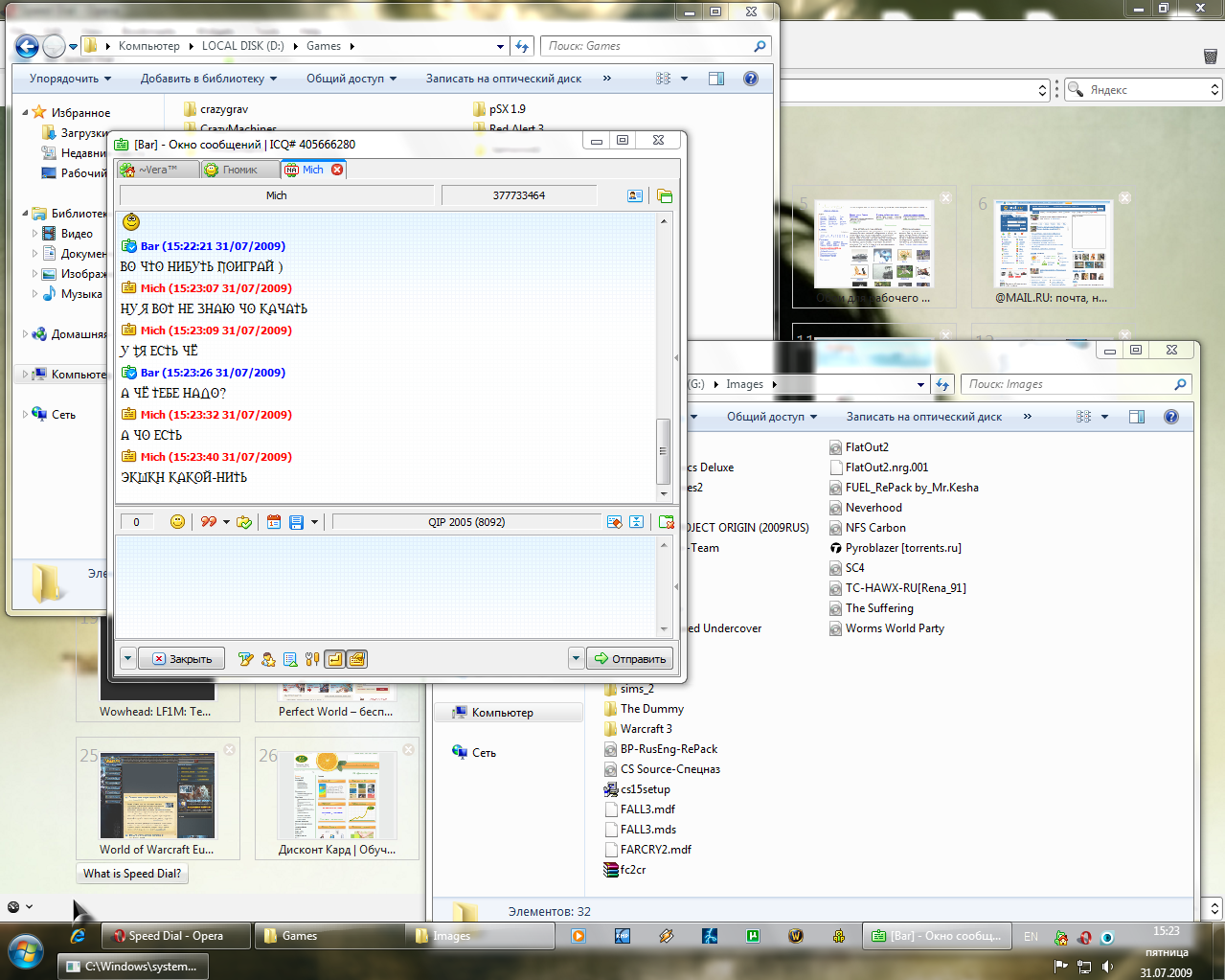
Task: Refresh the Images folder address bar
Action: tap(942, 384)
